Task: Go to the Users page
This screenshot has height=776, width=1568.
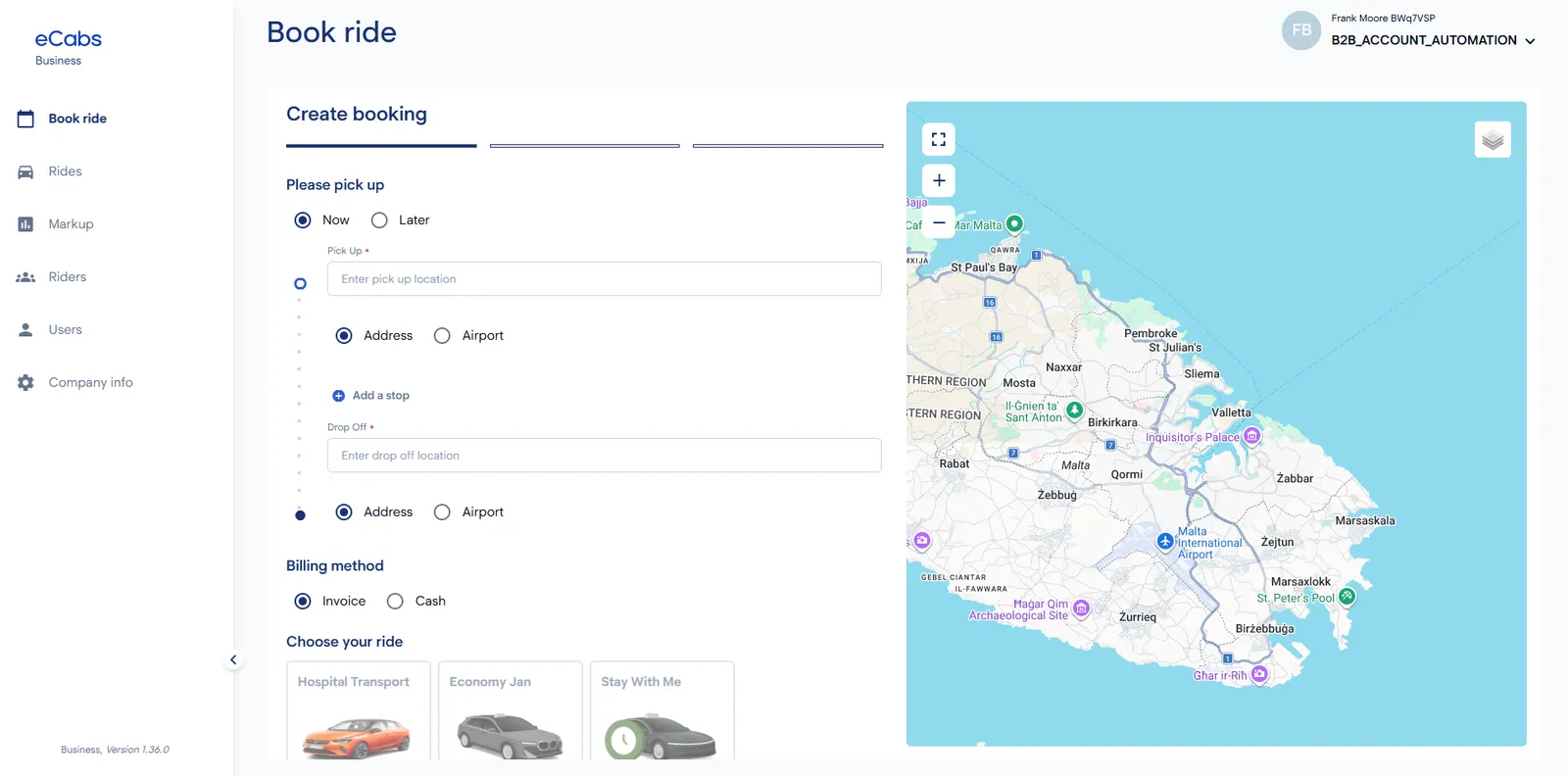Action: click(x=66, y=330)
